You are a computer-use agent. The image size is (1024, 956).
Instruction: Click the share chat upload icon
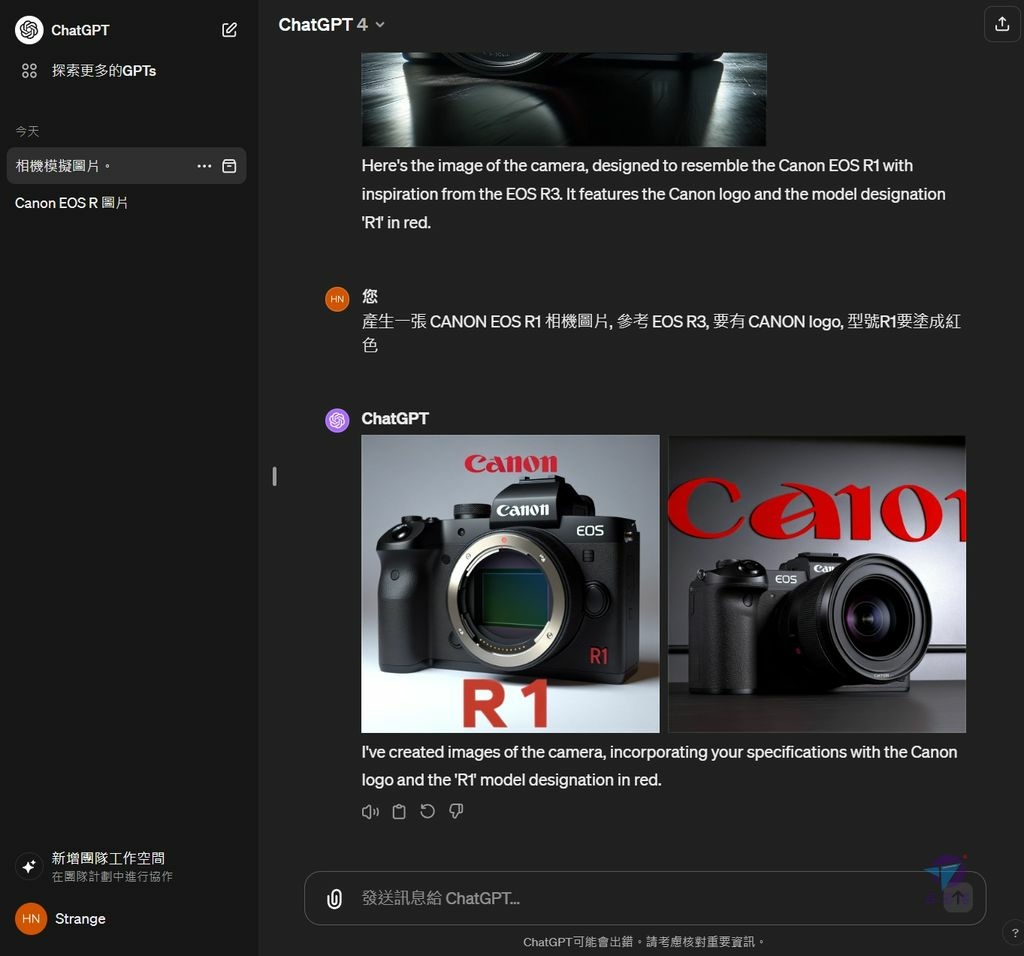point(1002,25)
